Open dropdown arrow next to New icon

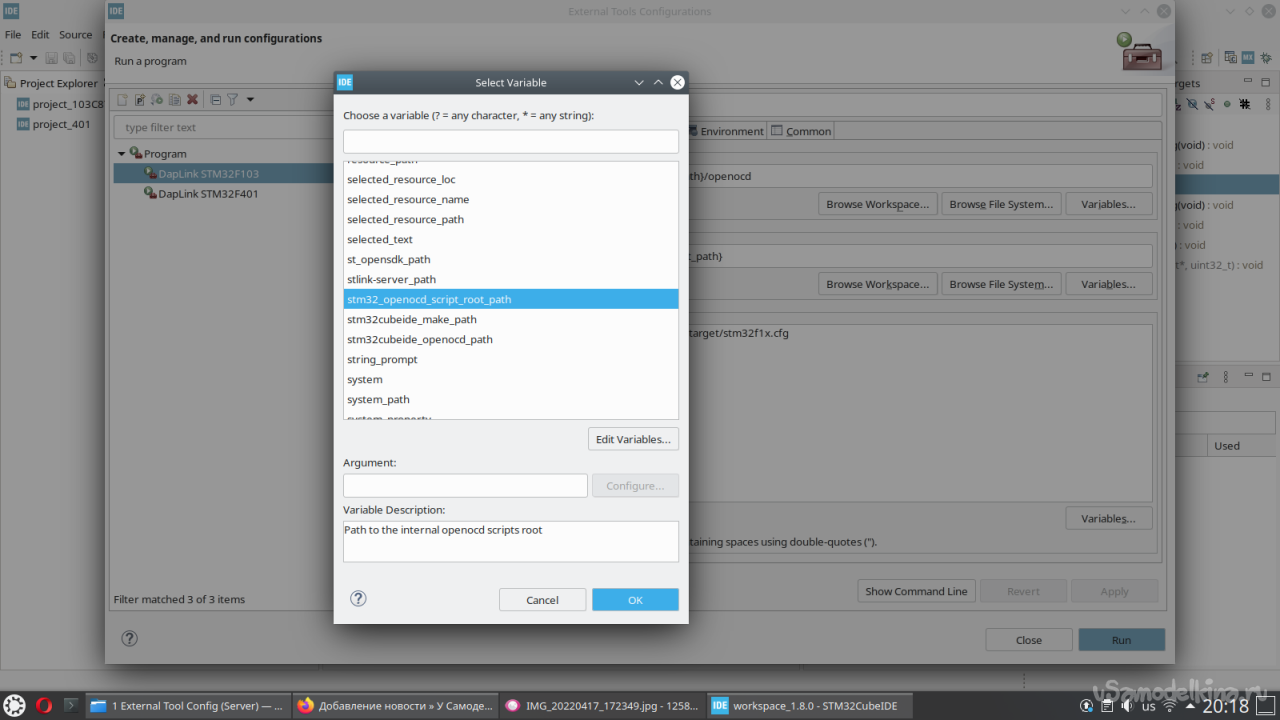pos(33,58)
